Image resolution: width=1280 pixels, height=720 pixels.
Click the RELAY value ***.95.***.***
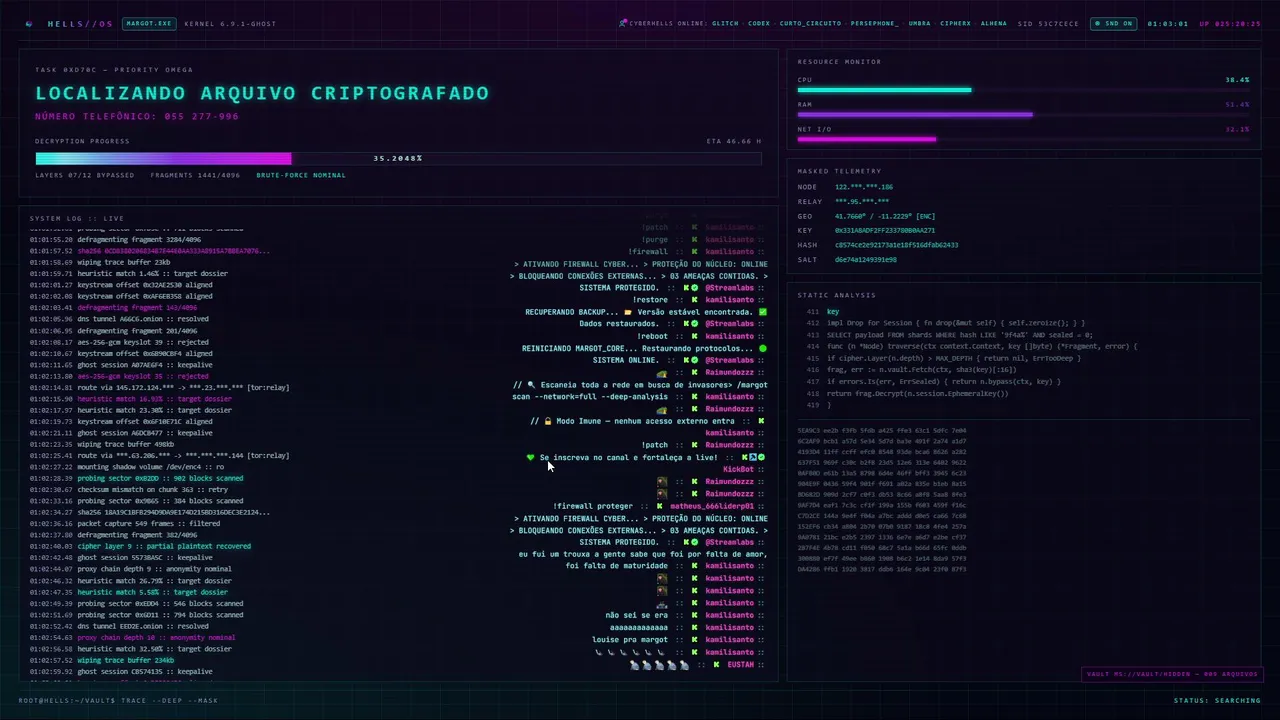coord(862,202)
